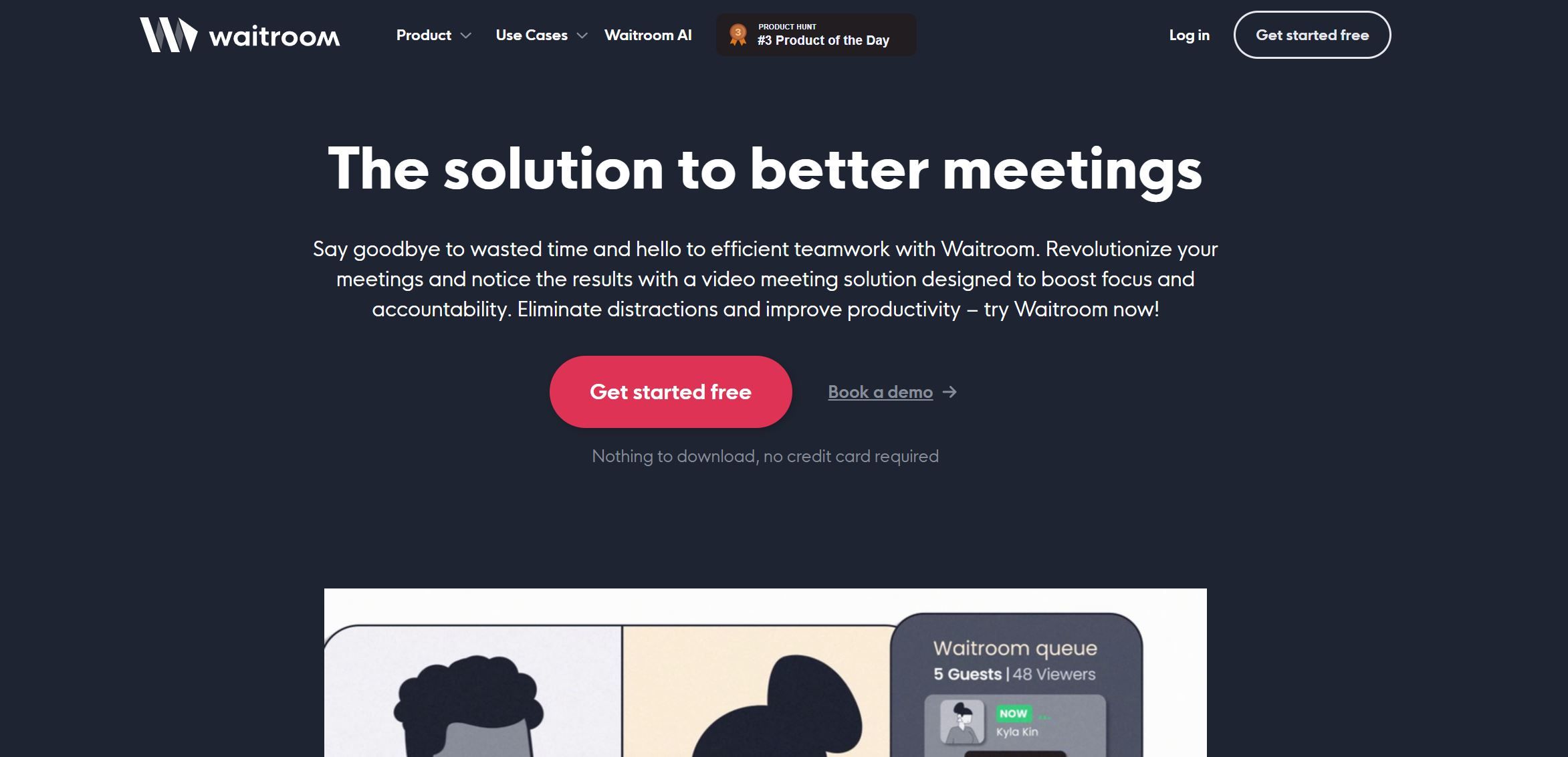Expand the Product dropdown menu

[x=432, y=34]
